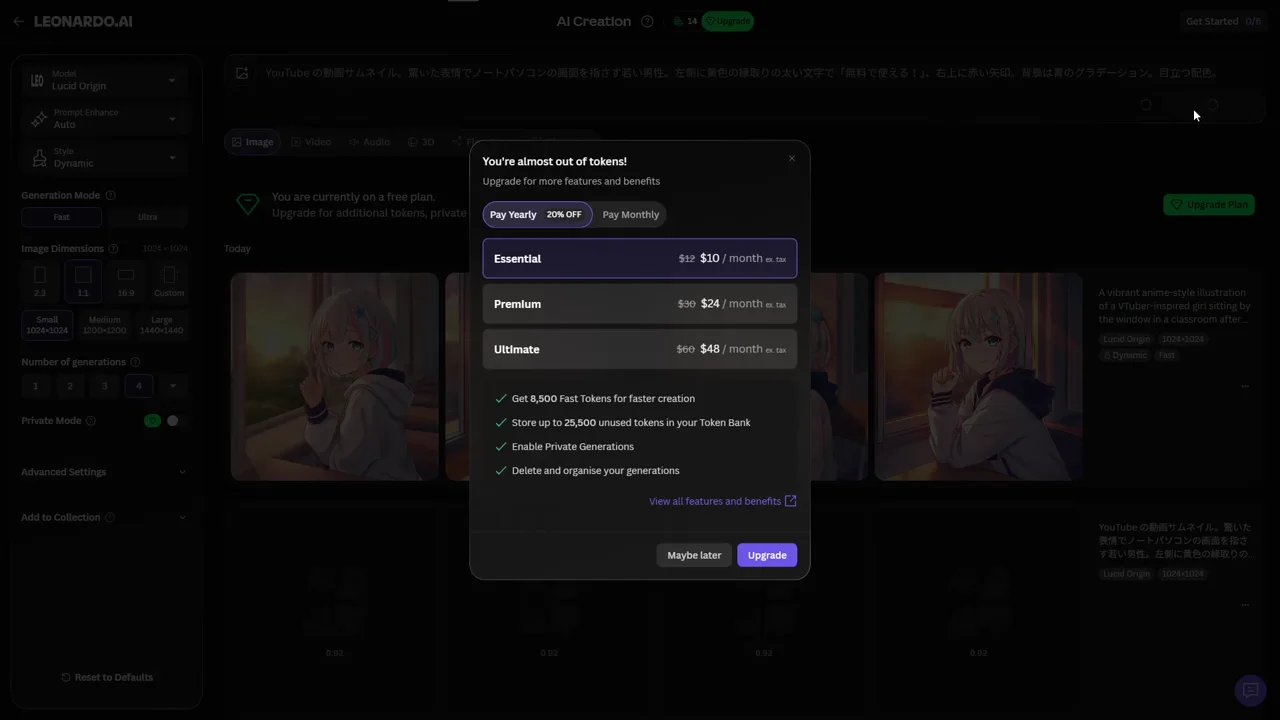
Task: Open the AI Creation help icon
Action: click(647, 21)
